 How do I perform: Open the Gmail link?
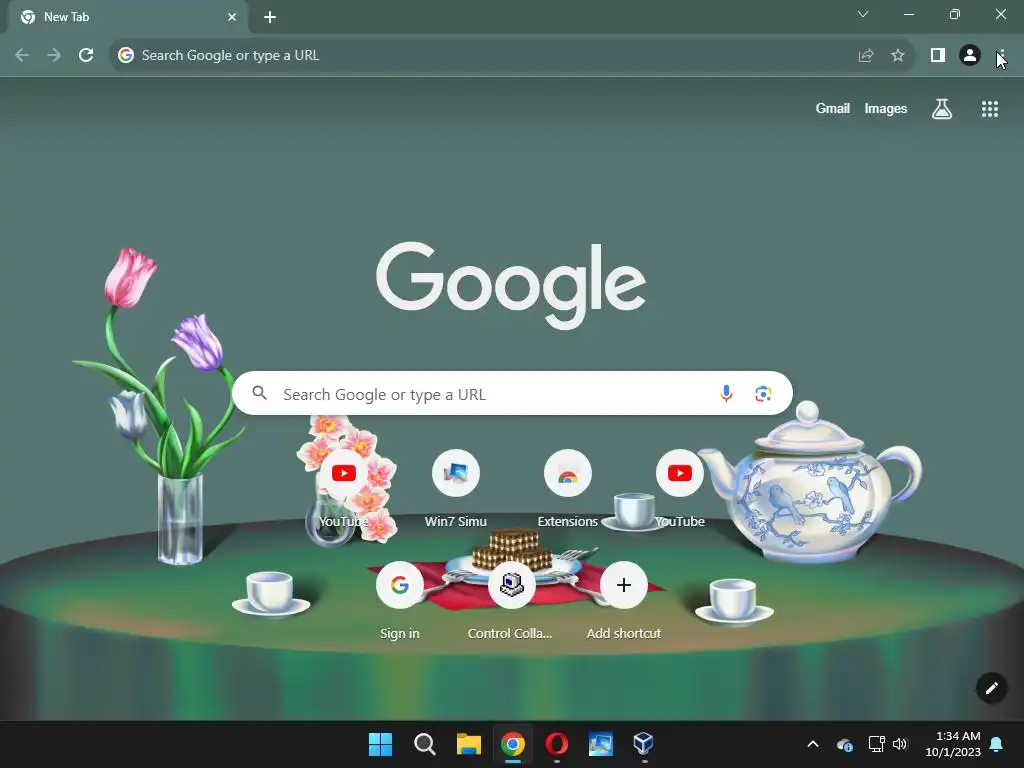[x=832, y=108]
